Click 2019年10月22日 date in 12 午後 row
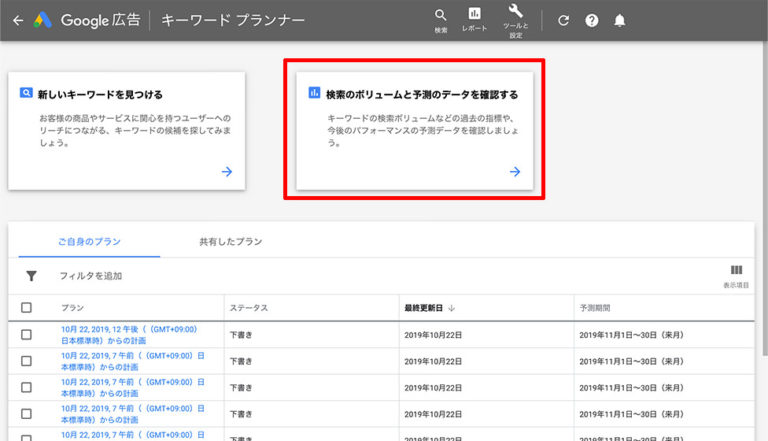Image resolution: width=768 pixels, height=441 pixels. (x=433, y=335)
